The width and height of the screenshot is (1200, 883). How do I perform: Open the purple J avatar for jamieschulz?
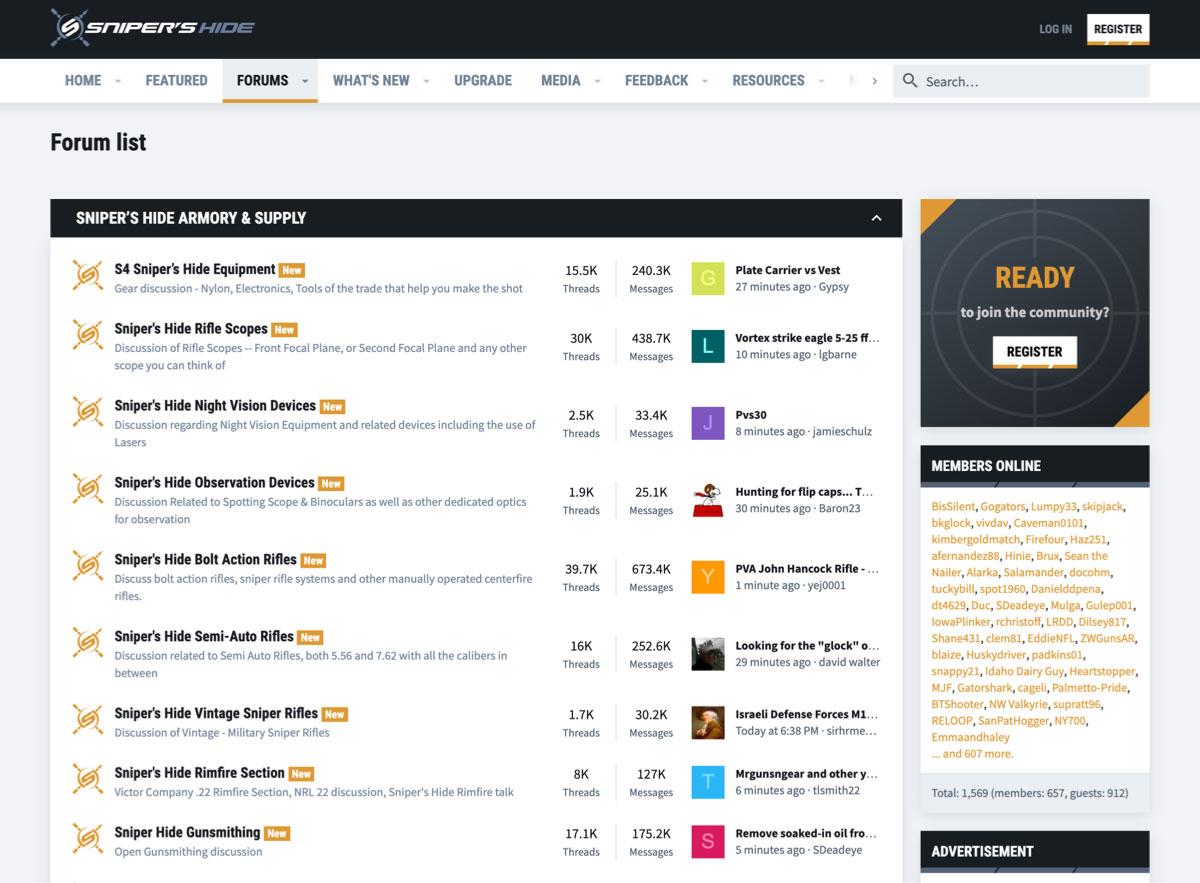pyautogui.click(x=708, y=423)
